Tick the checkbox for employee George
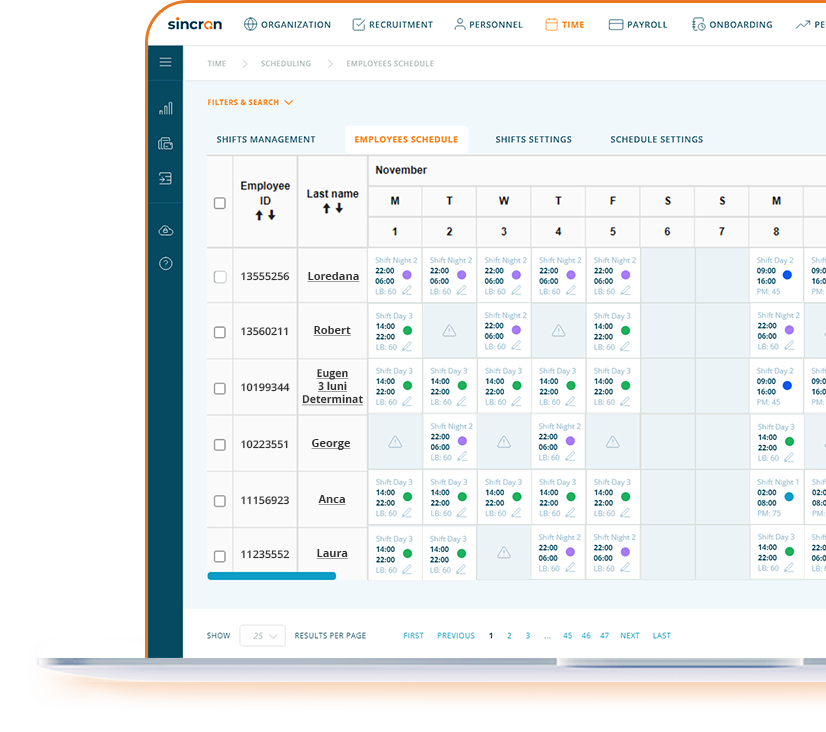This screenshot has height=732, width=826. (x=220, y=444)
